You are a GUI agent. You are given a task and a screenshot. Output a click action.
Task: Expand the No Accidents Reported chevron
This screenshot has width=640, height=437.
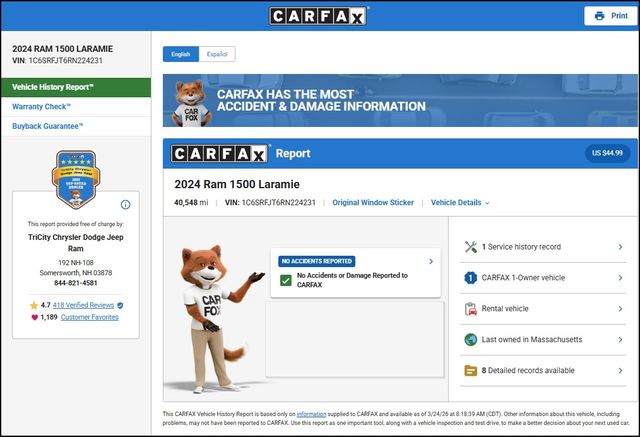[431, 262]
